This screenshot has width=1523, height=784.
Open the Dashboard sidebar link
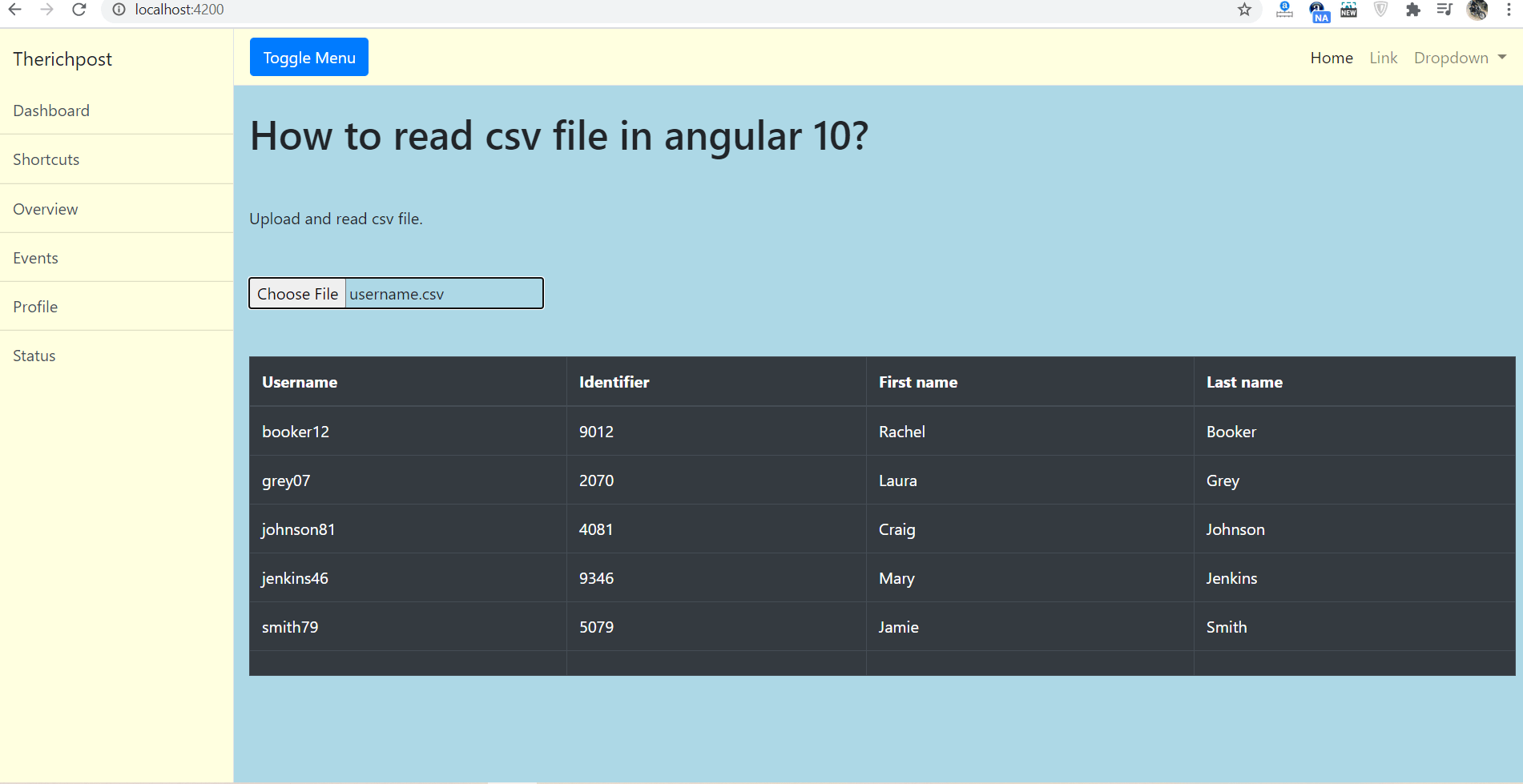51,110
